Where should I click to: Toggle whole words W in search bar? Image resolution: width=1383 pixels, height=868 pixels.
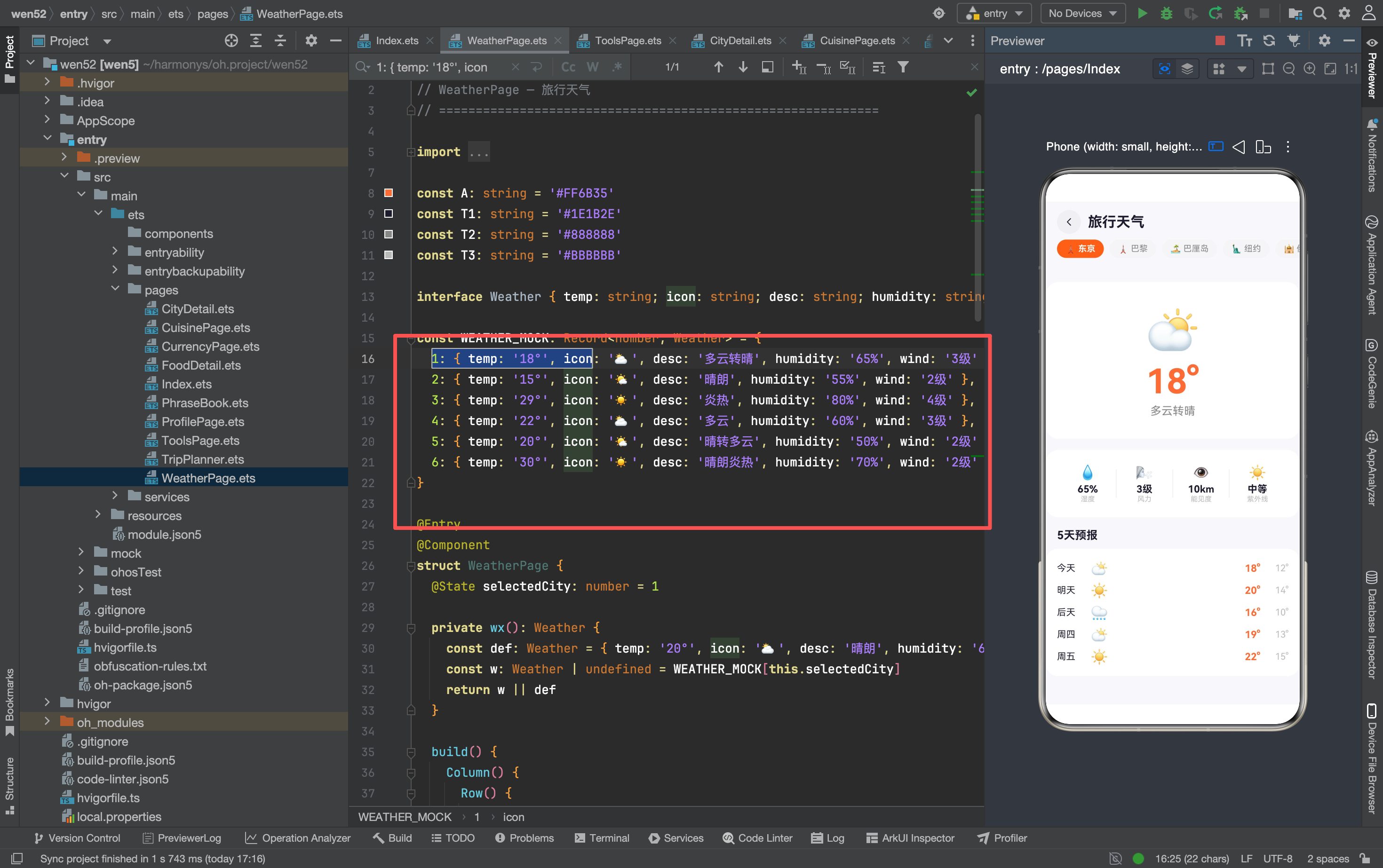pyautogui.click(x=593, y=67)
